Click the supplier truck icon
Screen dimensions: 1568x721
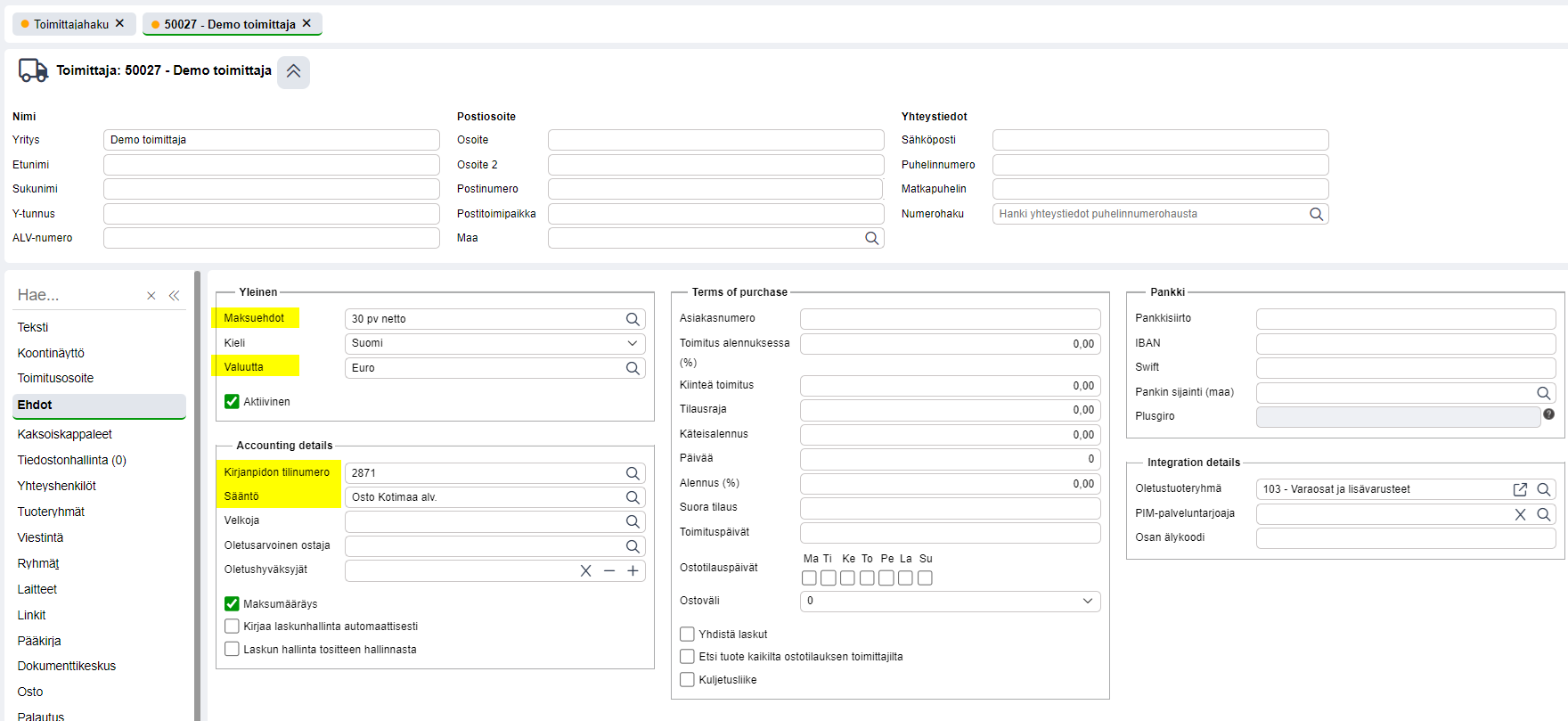(x=33, y=70)
